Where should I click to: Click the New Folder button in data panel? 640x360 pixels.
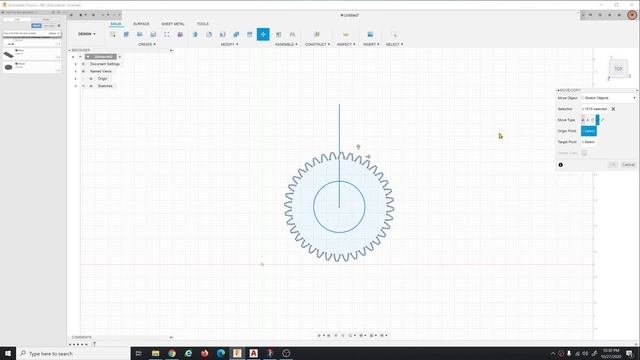coord(49,26)
